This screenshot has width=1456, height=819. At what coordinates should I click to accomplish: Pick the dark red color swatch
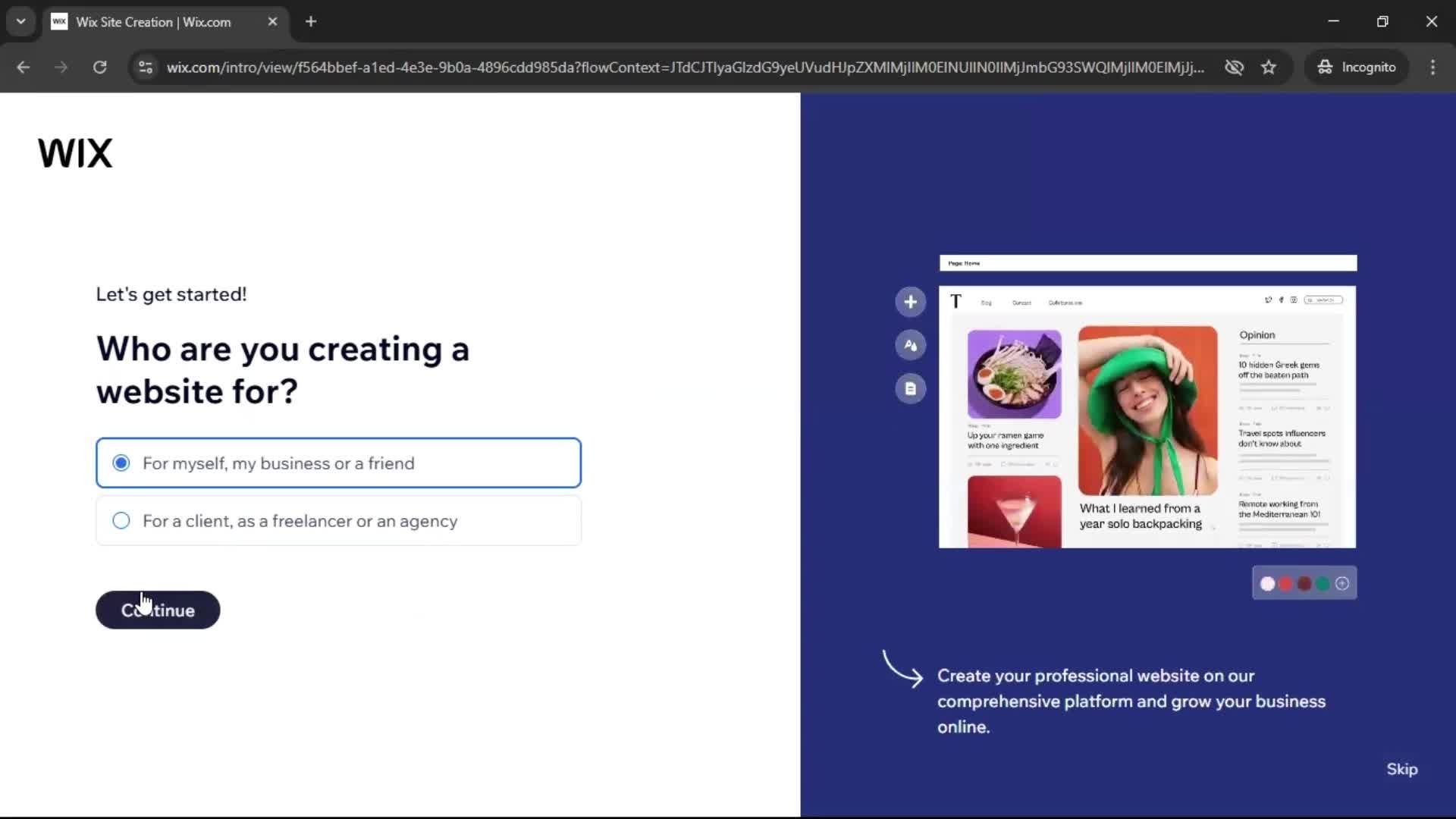[1304, 583]
